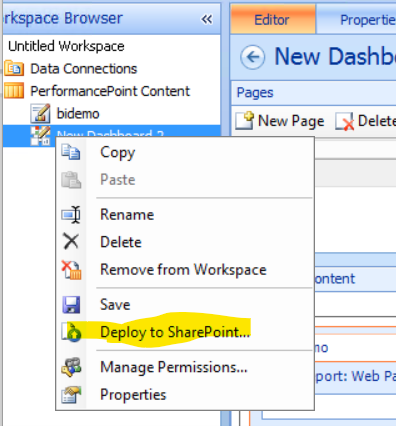
Task: Collapse the Workspace Browser pane chevrons
Action: [x=207, y=19]
